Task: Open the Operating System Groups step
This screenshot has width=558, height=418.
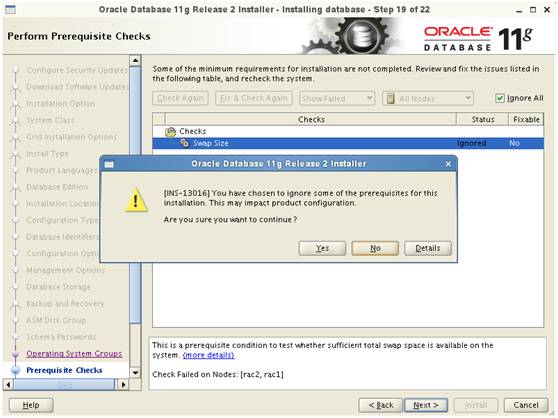Action: 74,354
